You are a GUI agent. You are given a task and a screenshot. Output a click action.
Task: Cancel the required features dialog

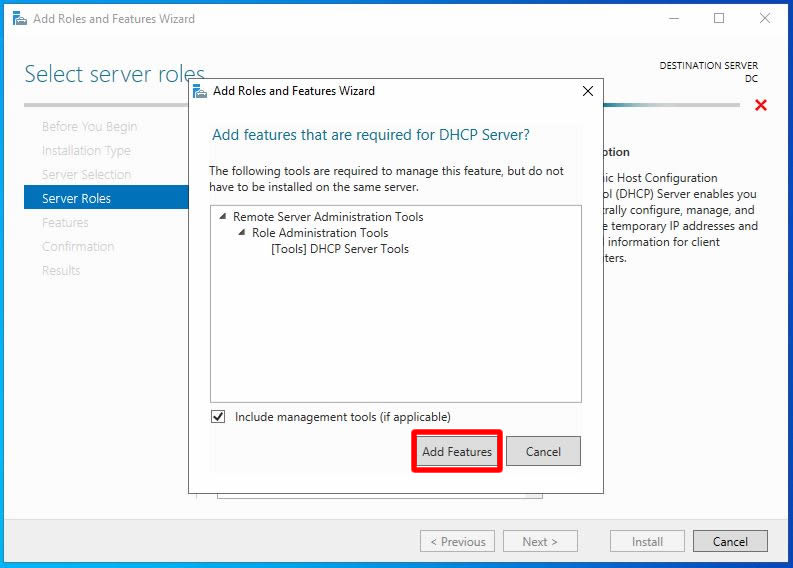(x=543, y=451)
